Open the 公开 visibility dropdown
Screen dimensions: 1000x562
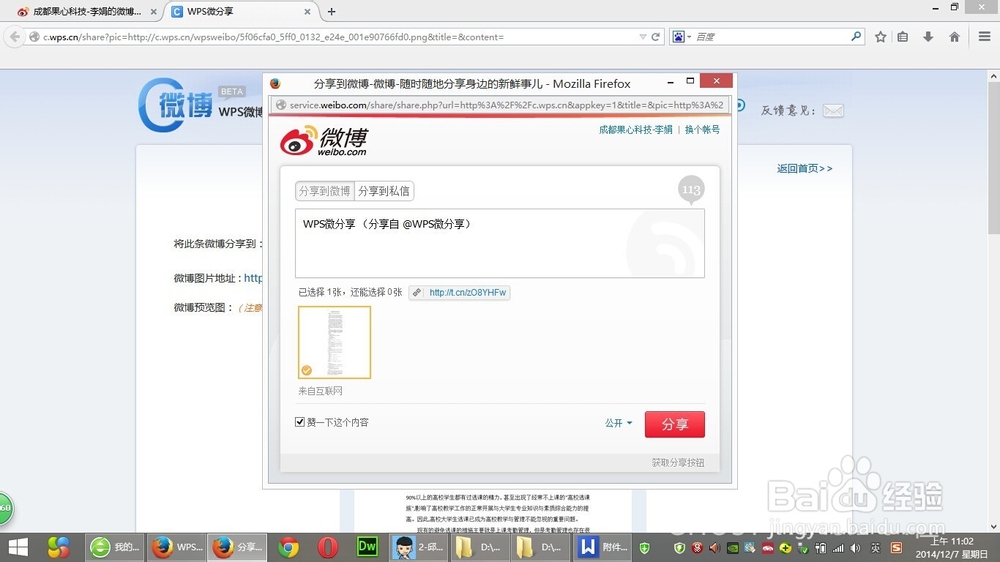click(619, 423)
